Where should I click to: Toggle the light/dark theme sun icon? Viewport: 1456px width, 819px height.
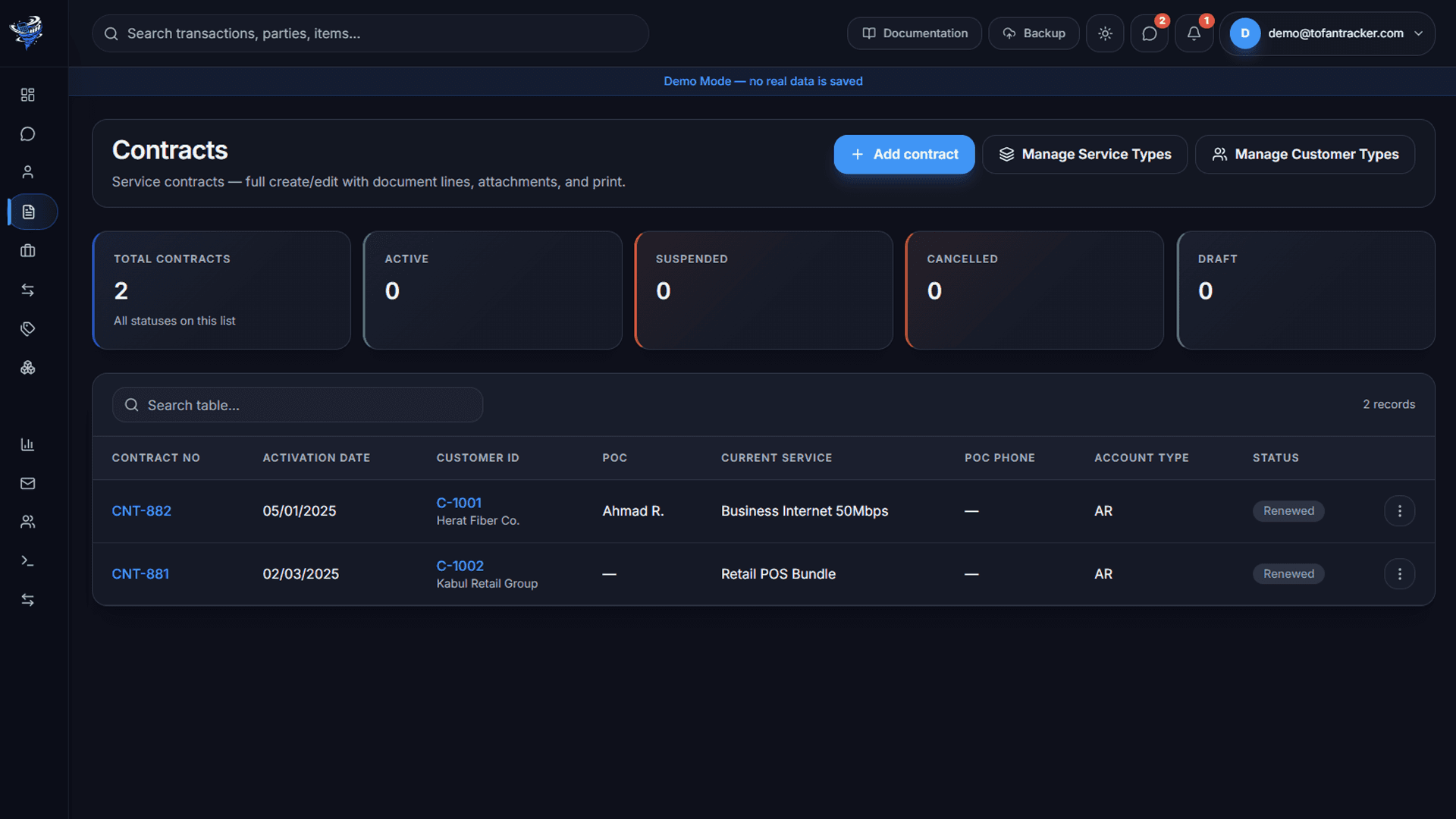click(x=1105, y=33)
